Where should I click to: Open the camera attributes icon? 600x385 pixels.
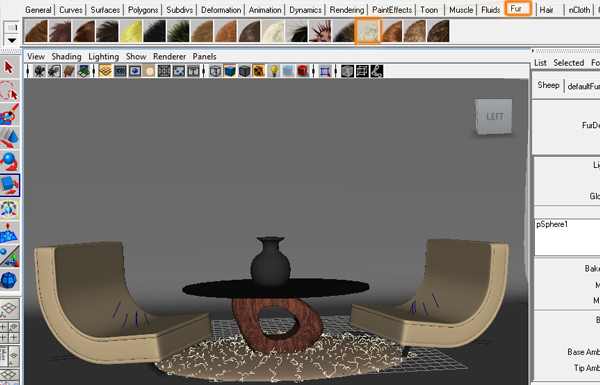(x=54, y=71)
